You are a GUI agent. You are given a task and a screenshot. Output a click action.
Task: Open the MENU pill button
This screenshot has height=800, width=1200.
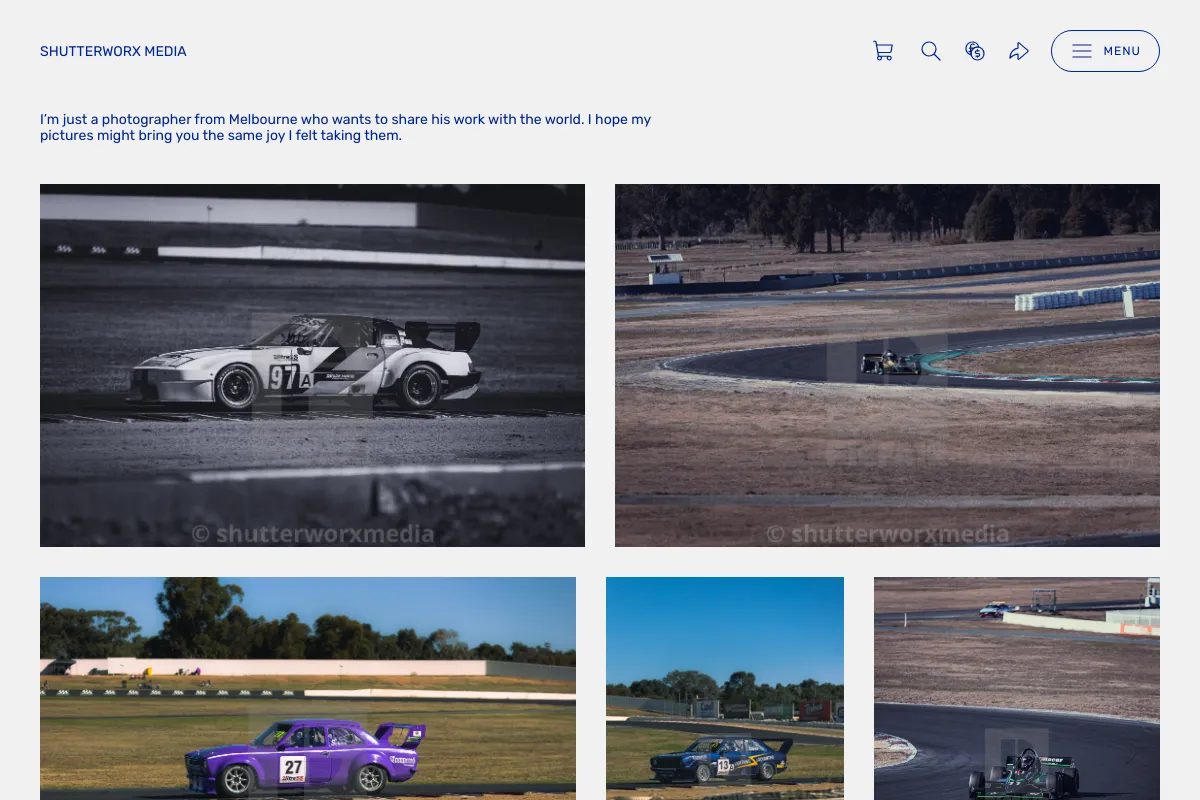[x=1105, y=51]
